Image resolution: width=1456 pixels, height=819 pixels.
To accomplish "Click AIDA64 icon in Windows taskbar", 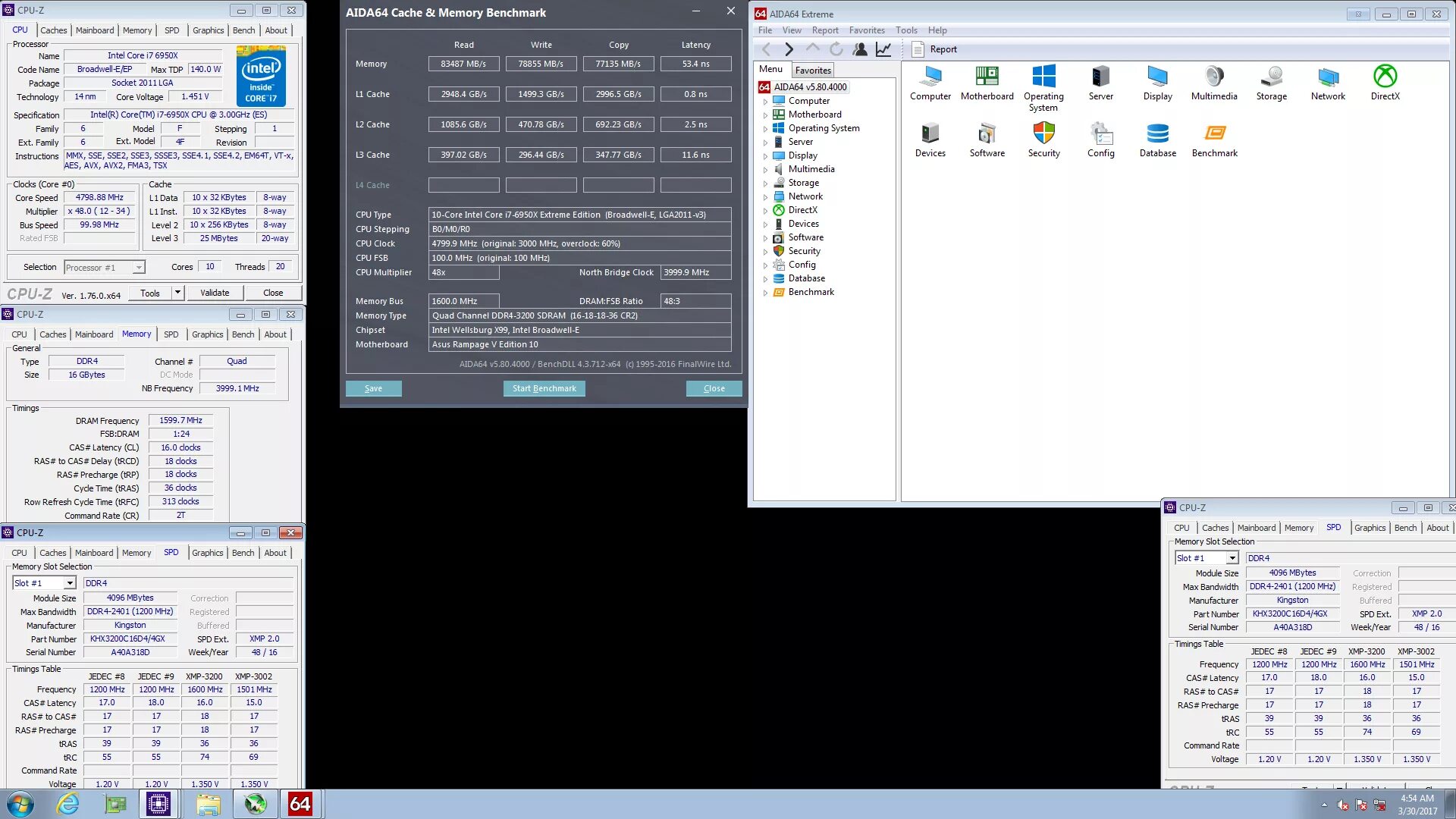I will (x=300, y=804).
